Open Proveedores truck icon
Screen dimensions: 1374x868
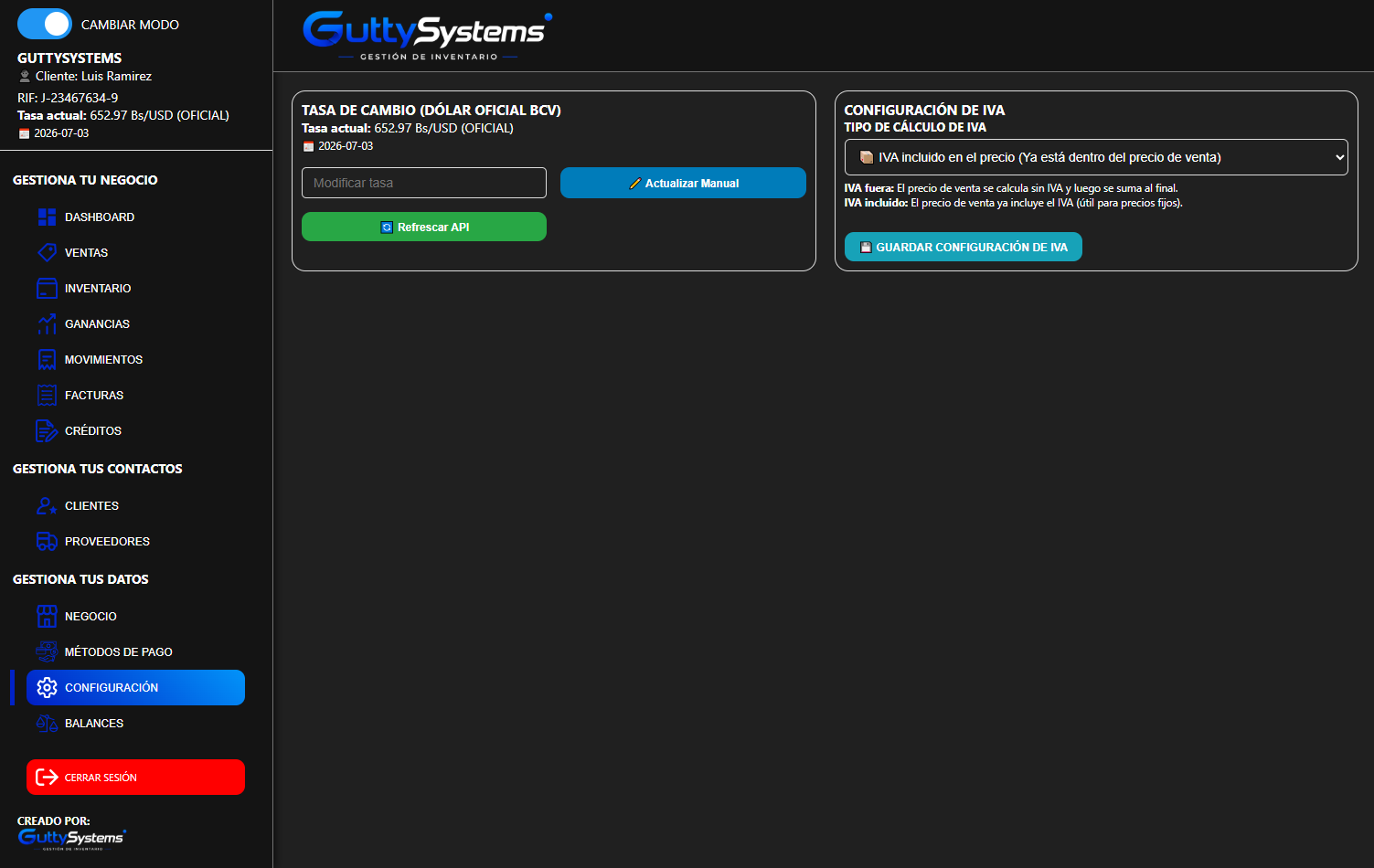[x=47, y=541]
